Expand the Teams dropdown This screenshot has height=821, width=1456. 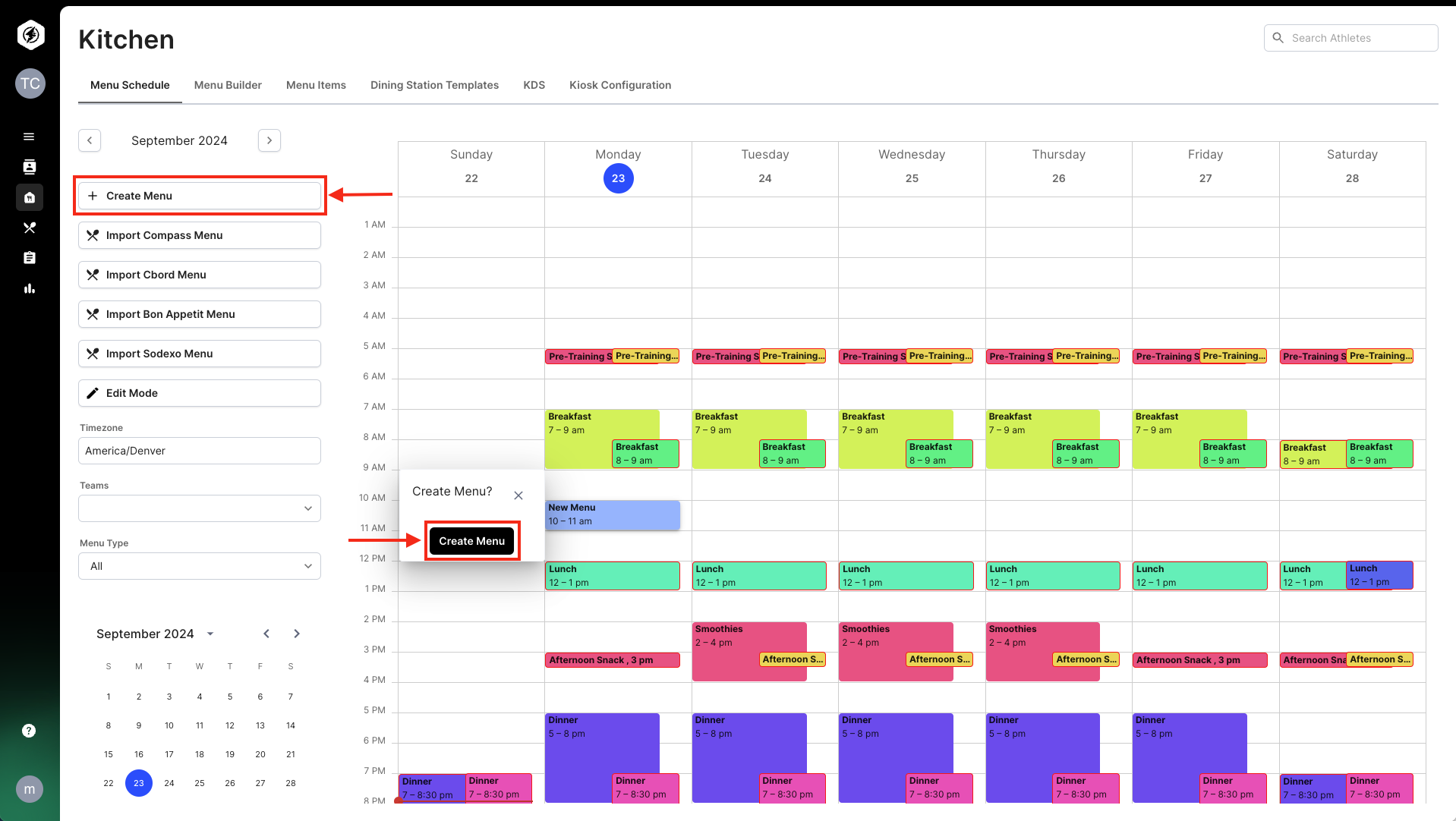pyautogui.click(x=200, y=508)
